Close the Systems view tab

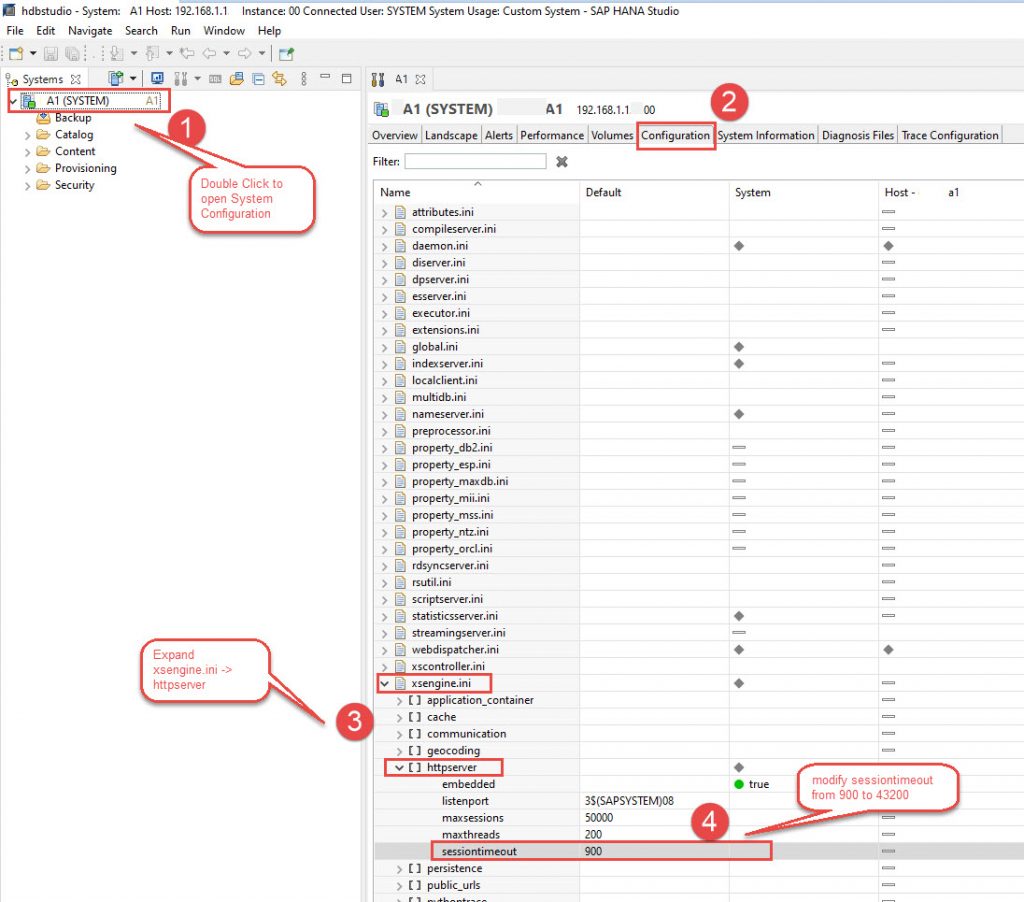pyautogui.click(x=76, y=79)
